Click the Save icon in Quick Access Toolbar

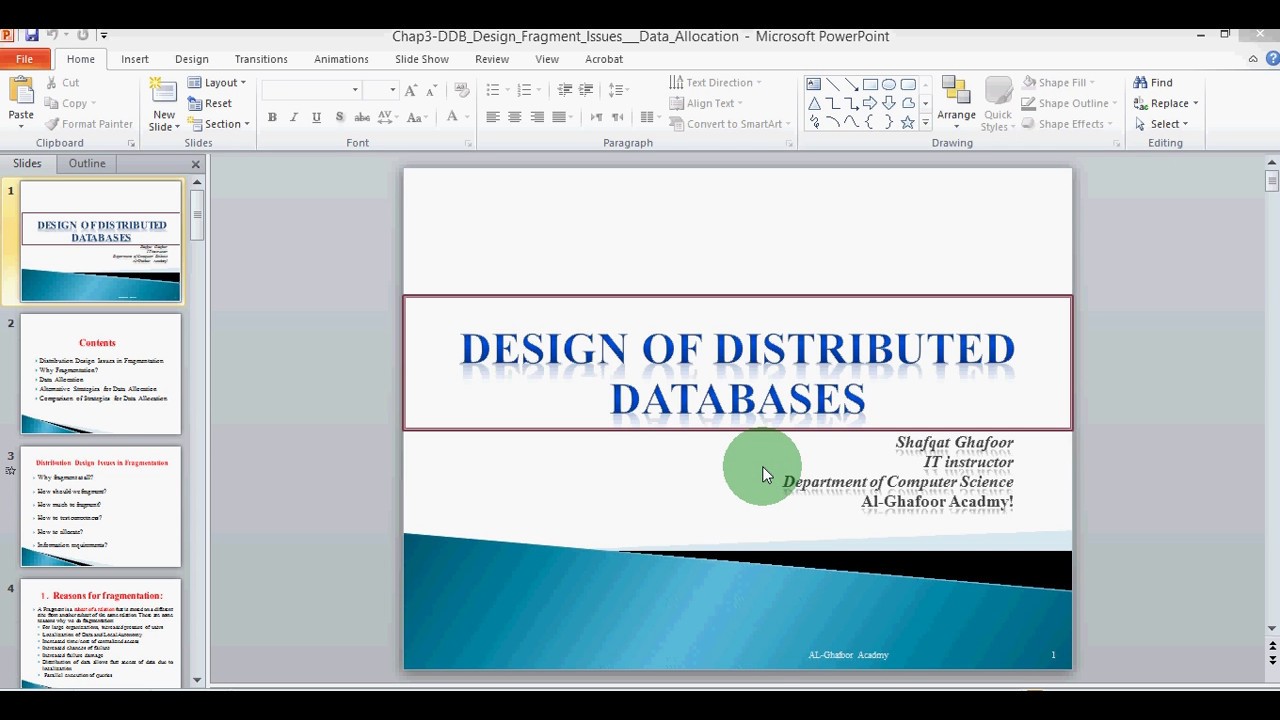click(32, 35)
